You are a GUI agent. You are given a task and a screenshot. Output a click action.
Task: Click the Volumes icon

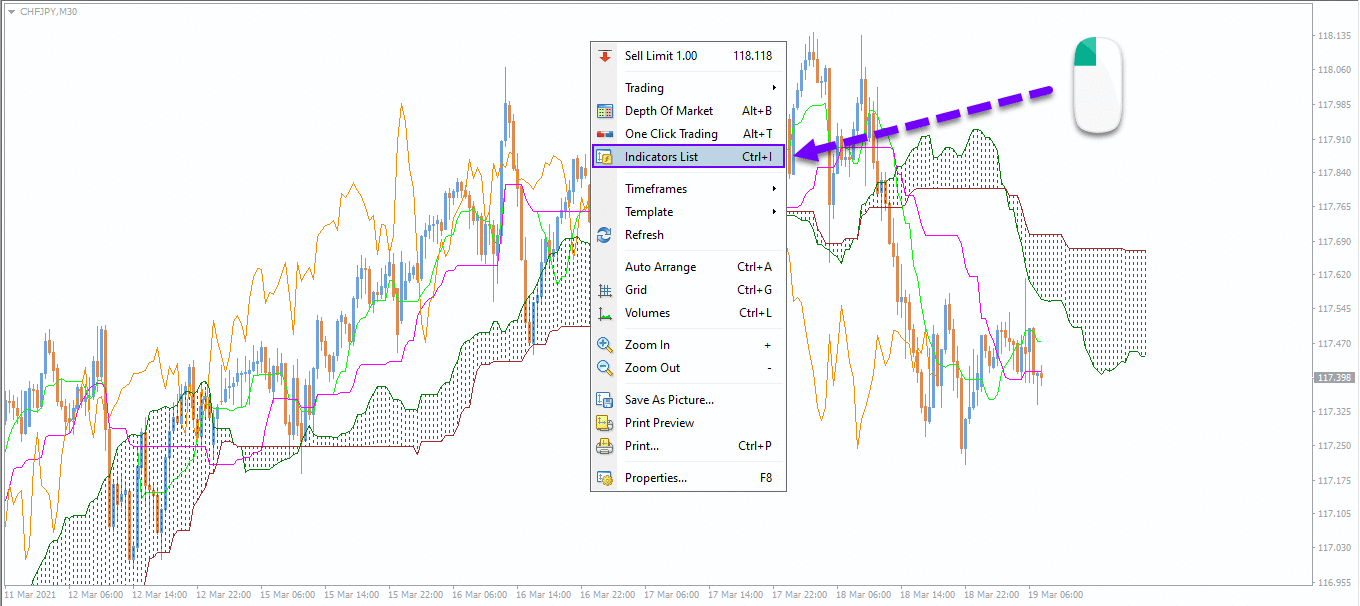604,313
